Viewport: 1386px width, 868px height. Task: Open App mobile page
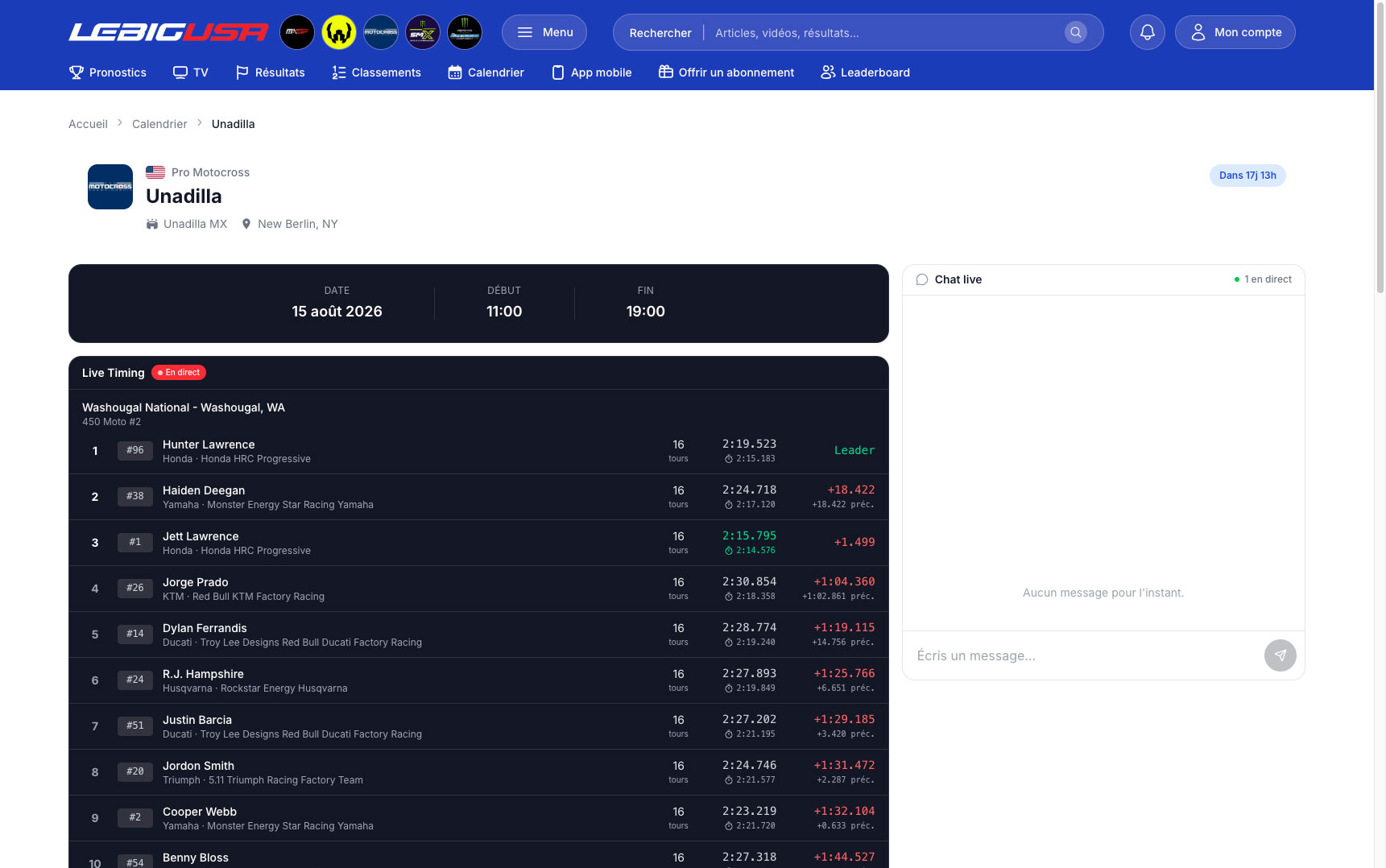(591, 72)
